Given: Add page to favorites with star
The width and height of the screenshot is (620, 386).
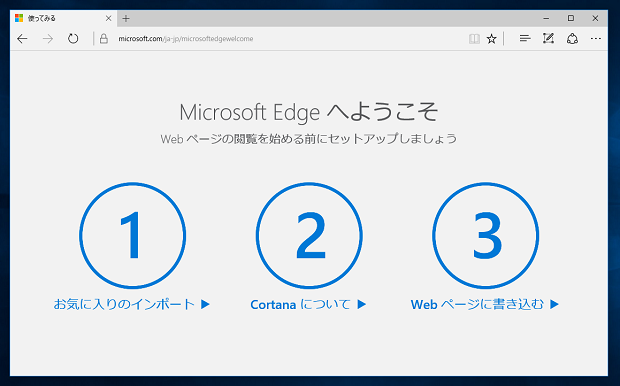Looking at the screenshot, I should tap(491, 39).
